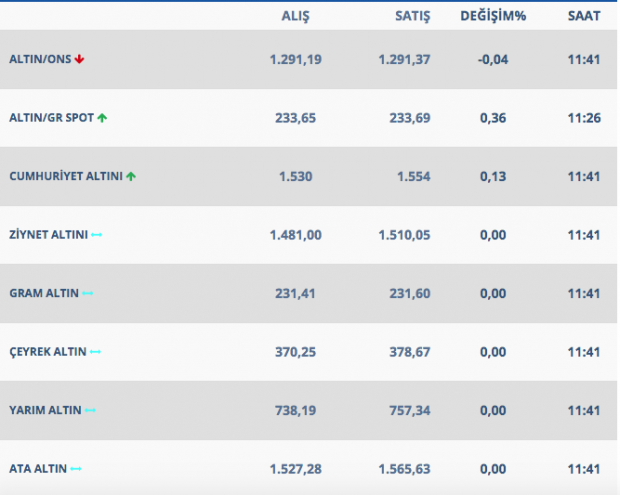Open the CUMHURİYET ALTINI link
This screenshot has width=620, height=495.
[66, 176]
